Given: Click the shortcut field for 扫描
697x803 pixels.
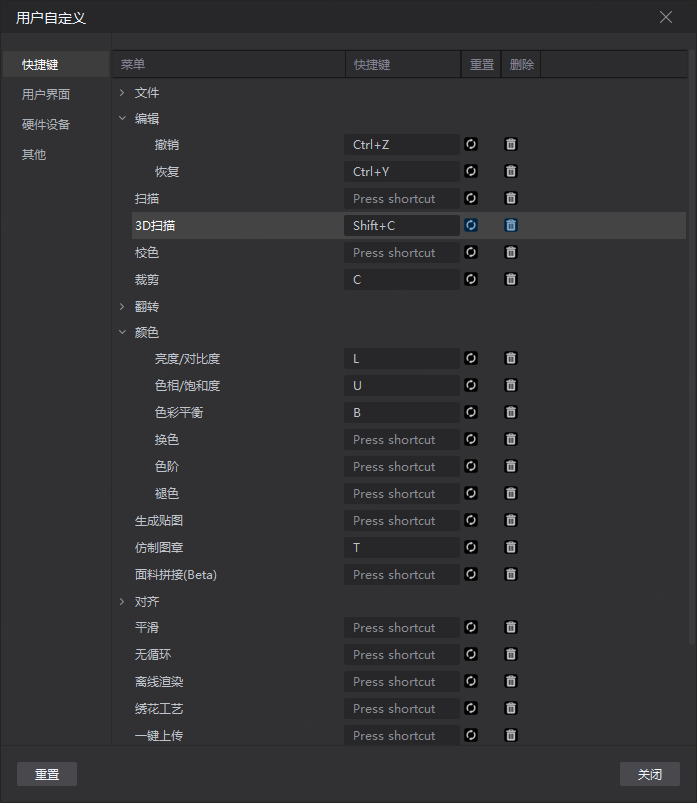Looking at the screenshot, I should [401, 199].
